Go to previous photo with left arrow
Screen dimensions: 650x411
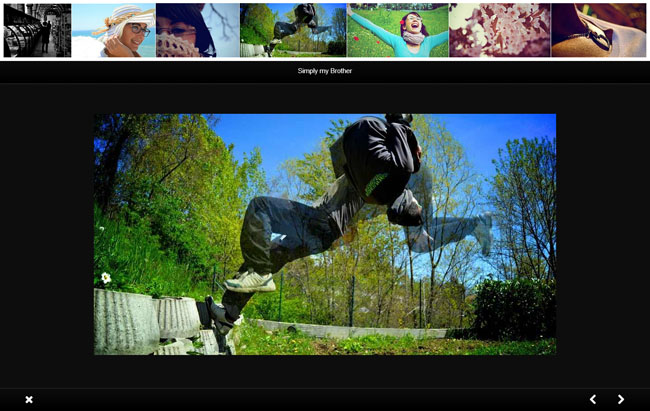[x=592, y=399]
